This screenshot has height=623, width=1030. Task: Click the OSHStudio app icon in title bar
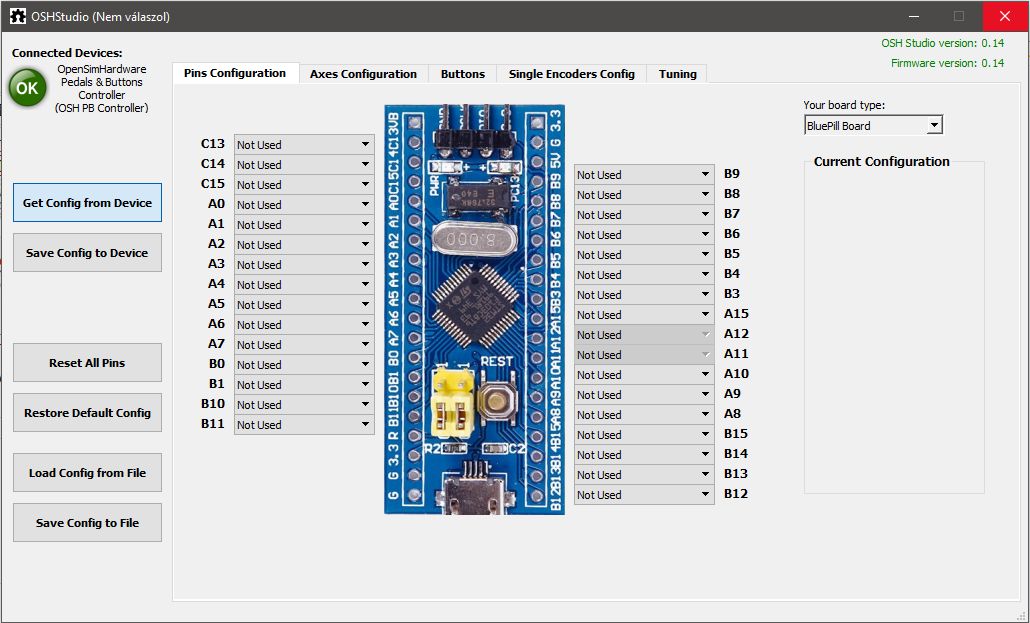17,16
